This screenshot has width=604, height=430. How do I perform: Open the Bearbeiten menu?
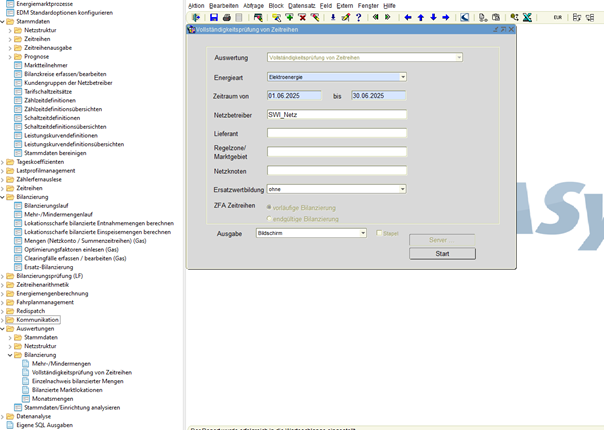224,6
